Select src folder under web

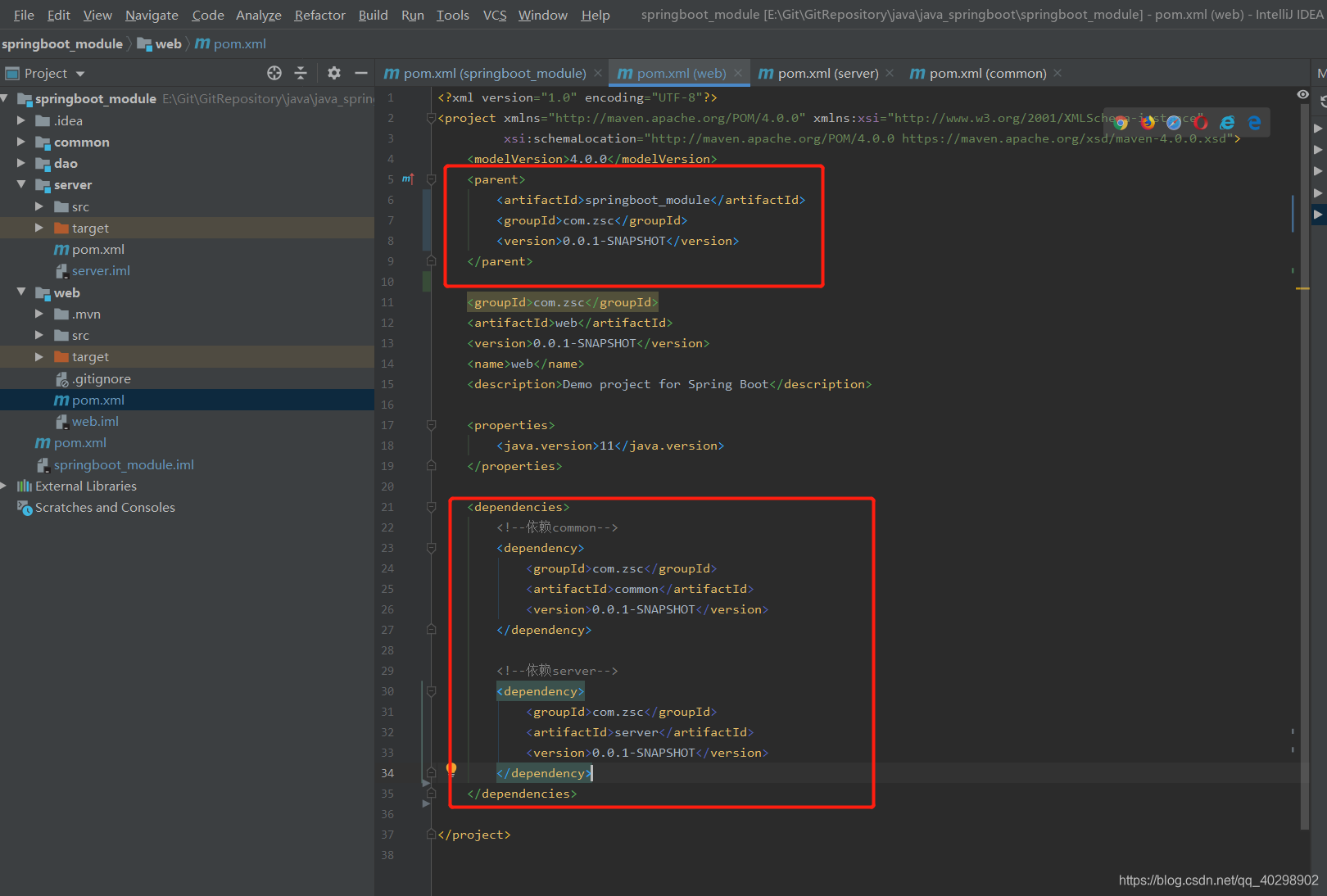pos(80,335)
